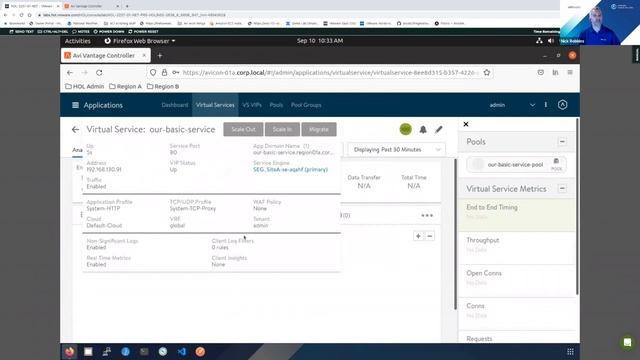Open the Postman icon in the taskbar
The height and width of the screenshot is (360, 640).
pyautogui.click(x=200, y=351)
